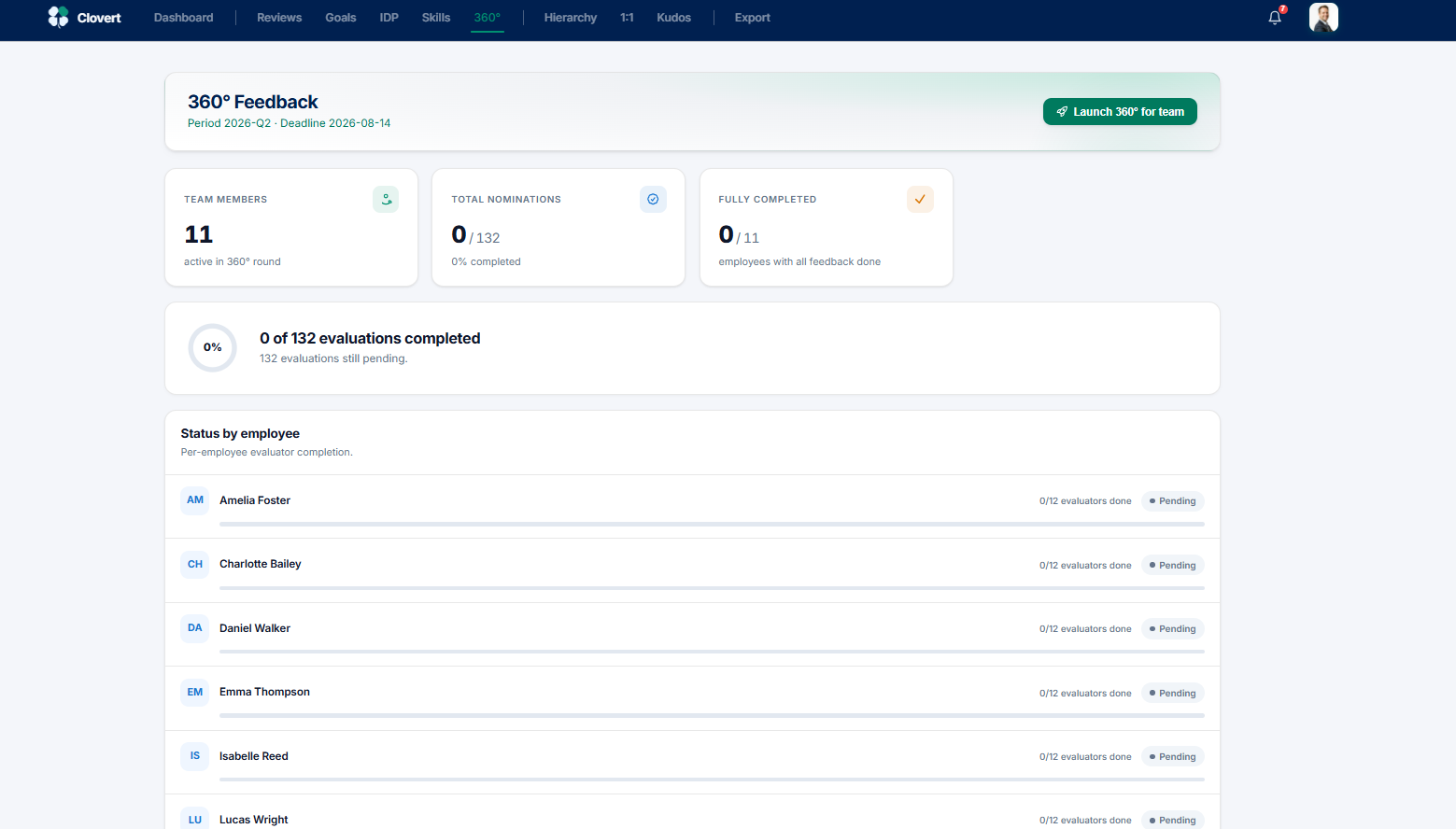Select the Charlotte Bailey name
The height and width of the screenshot is (829, 1456).
click(261, 564)
